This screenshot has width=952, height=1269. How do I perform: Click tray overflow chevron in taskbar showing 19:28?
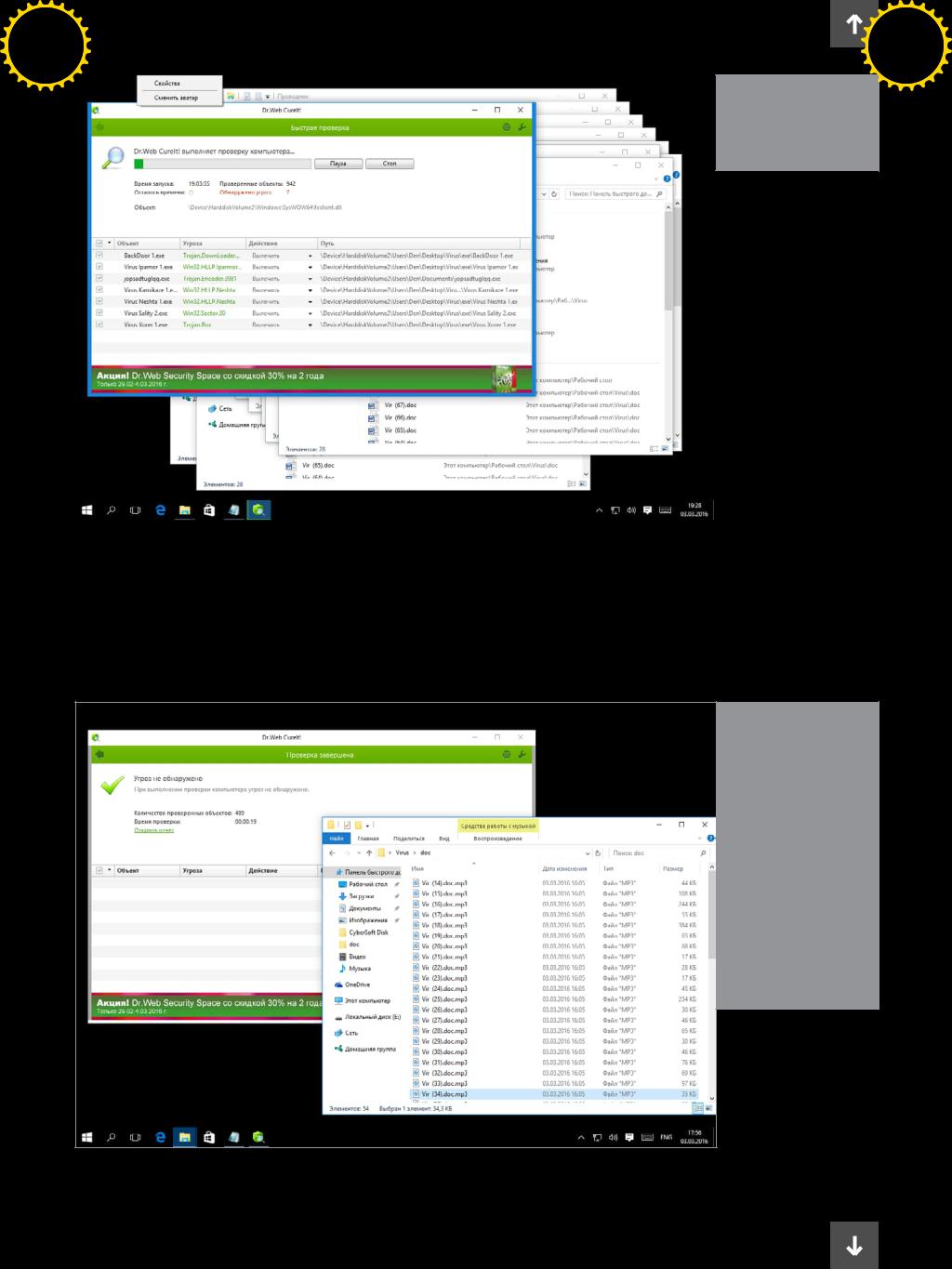[600, 509]
